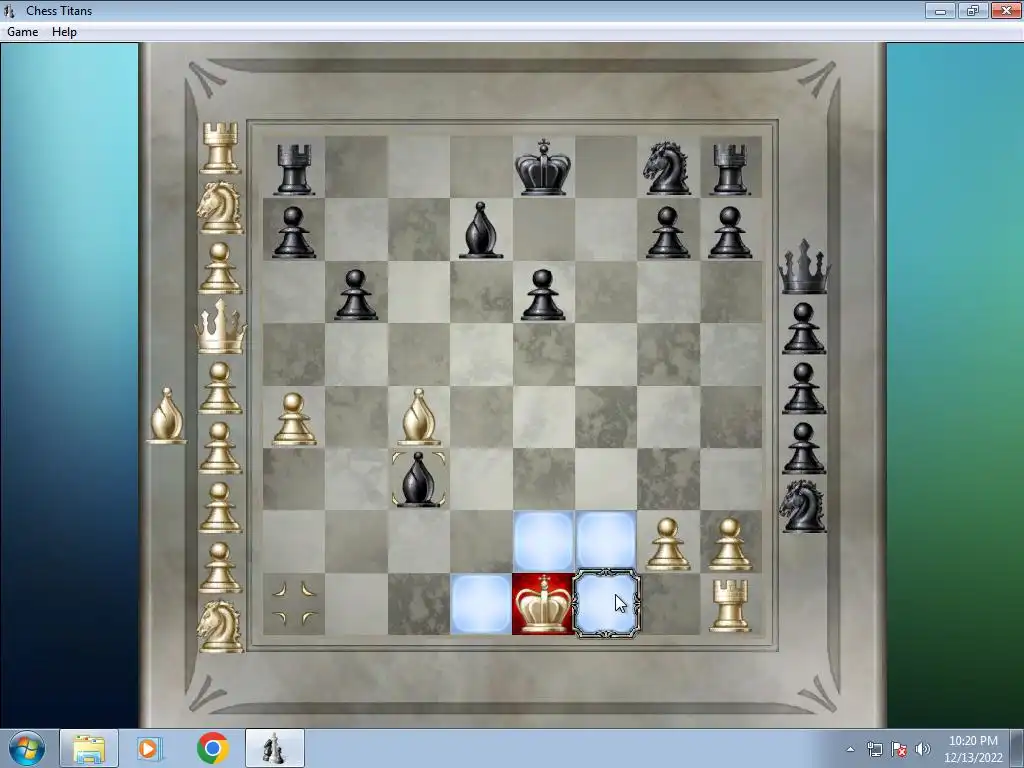Open the Windows Start menu
Viewport: 1024px width, 768px height.
27,748
